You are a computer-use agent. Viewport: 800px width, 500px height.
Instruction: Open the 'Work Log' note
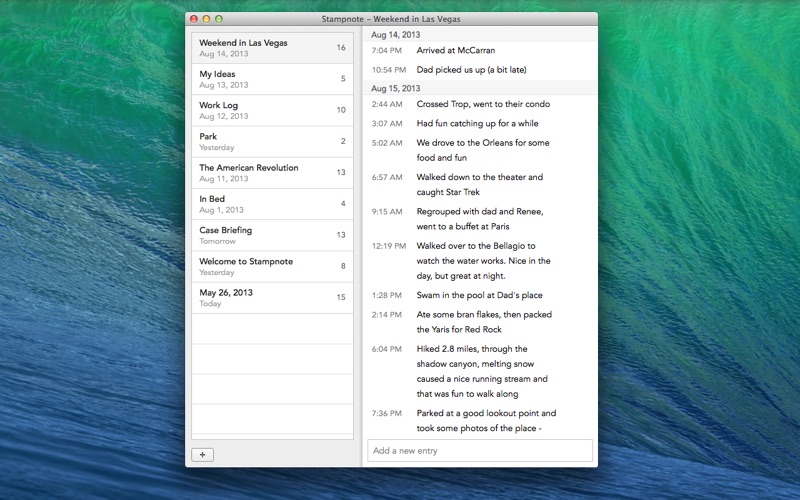(x=272, y=110)
